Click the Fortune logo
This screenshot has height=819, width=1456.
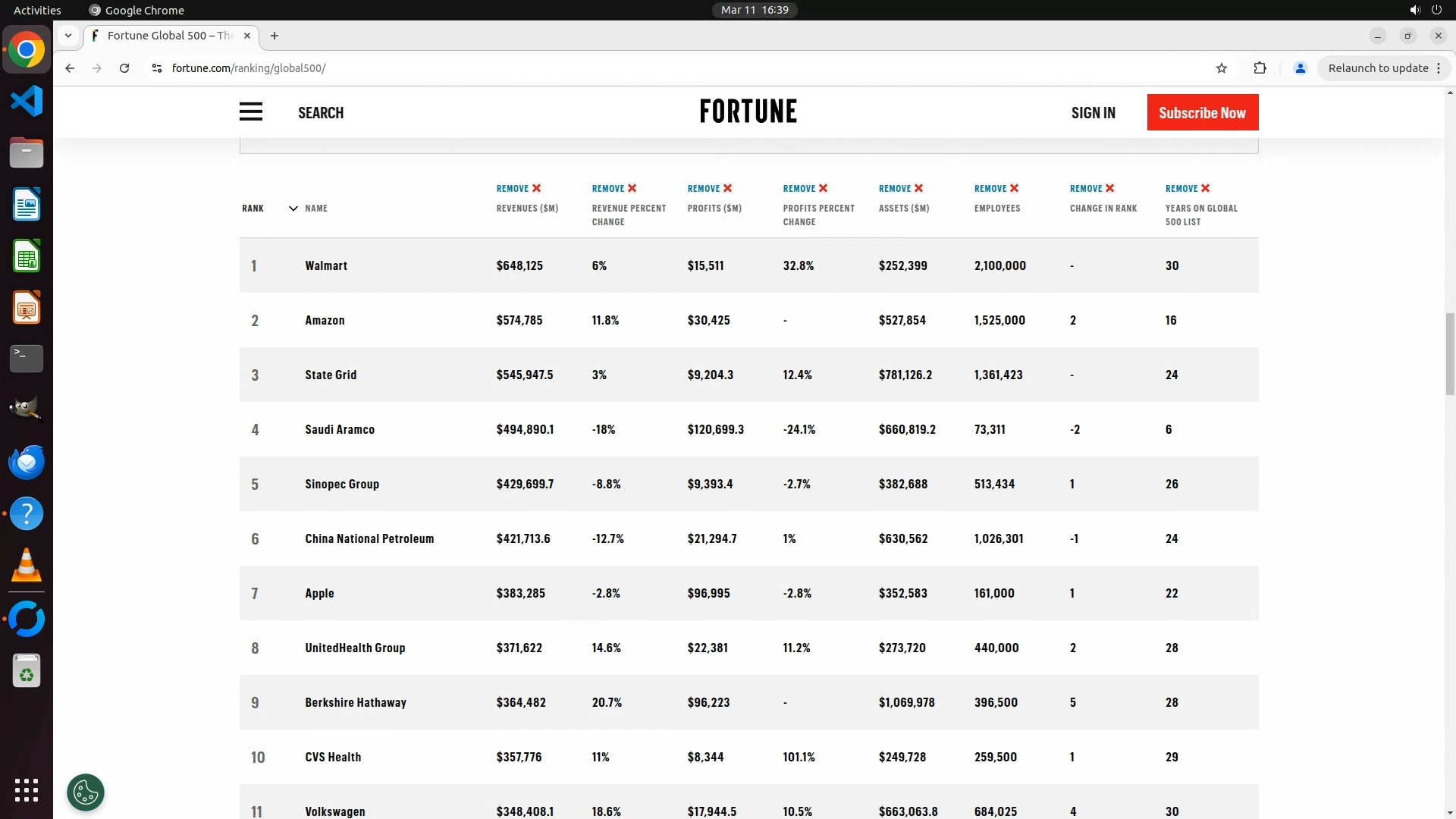click(x=748, y=111)
